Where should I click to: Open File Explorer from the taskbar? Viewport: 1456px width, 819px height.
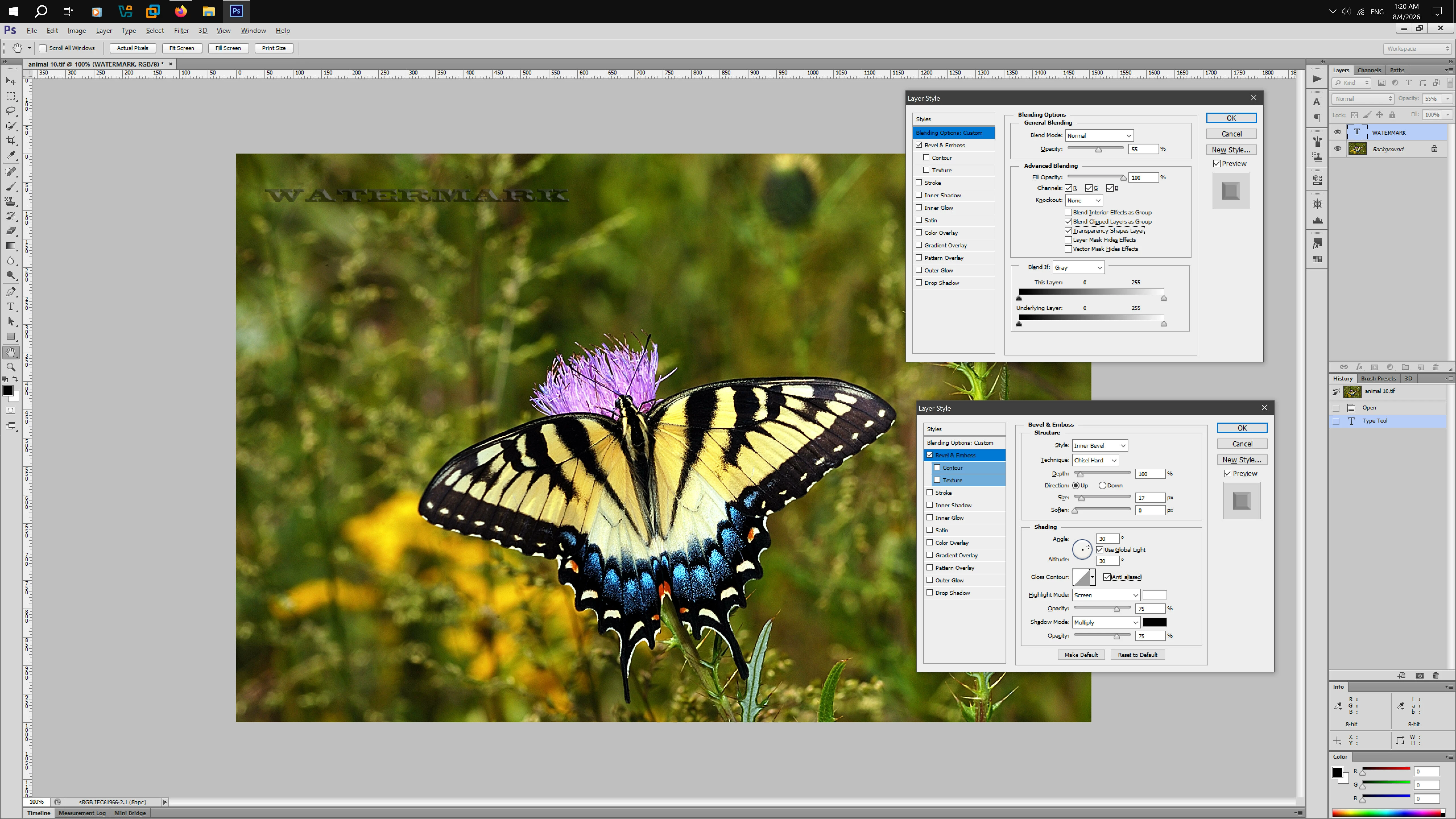[208, 11]
